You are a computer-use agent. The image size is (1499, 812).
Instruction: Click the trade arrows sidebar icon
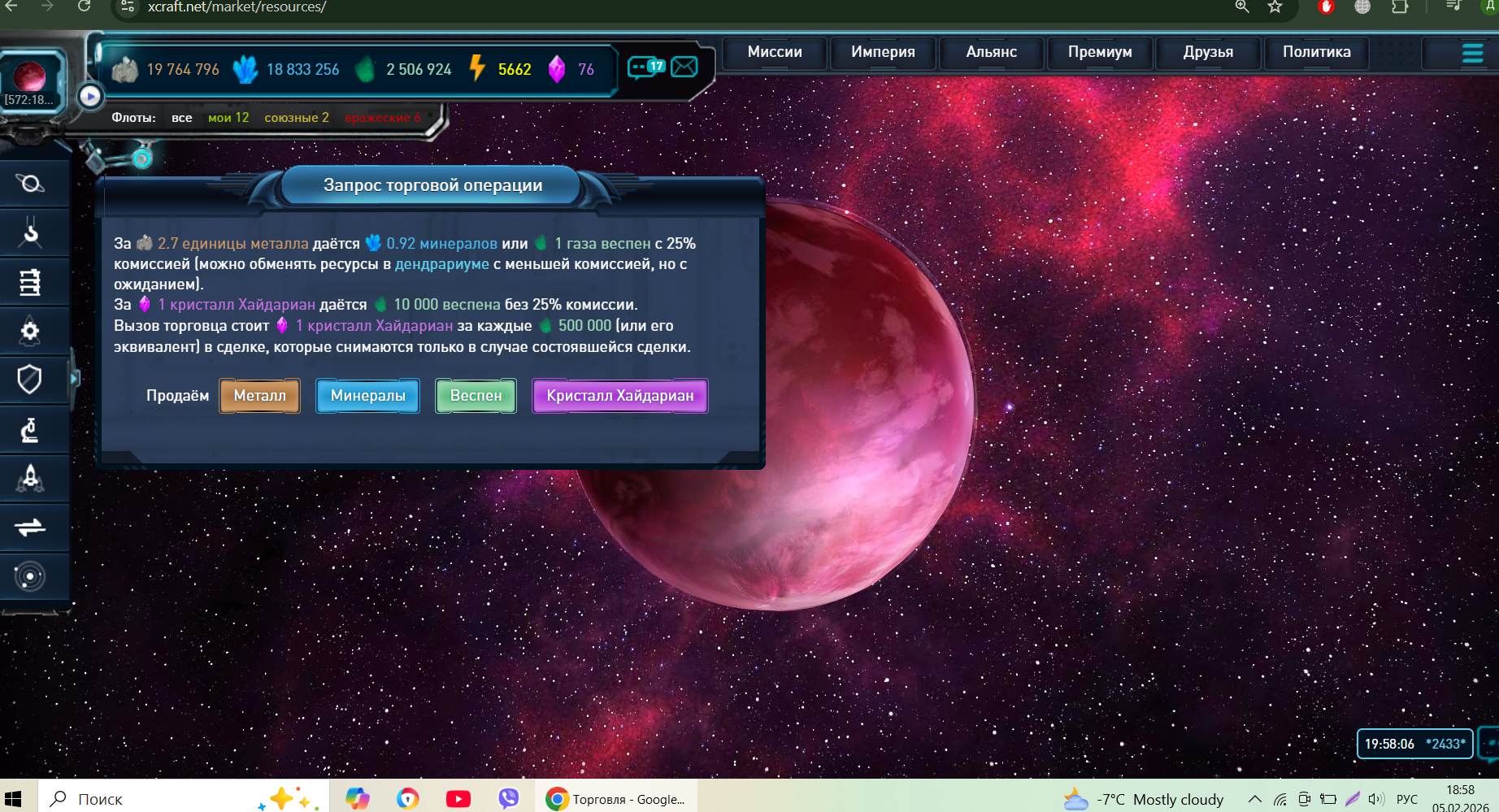click(30, 528)
